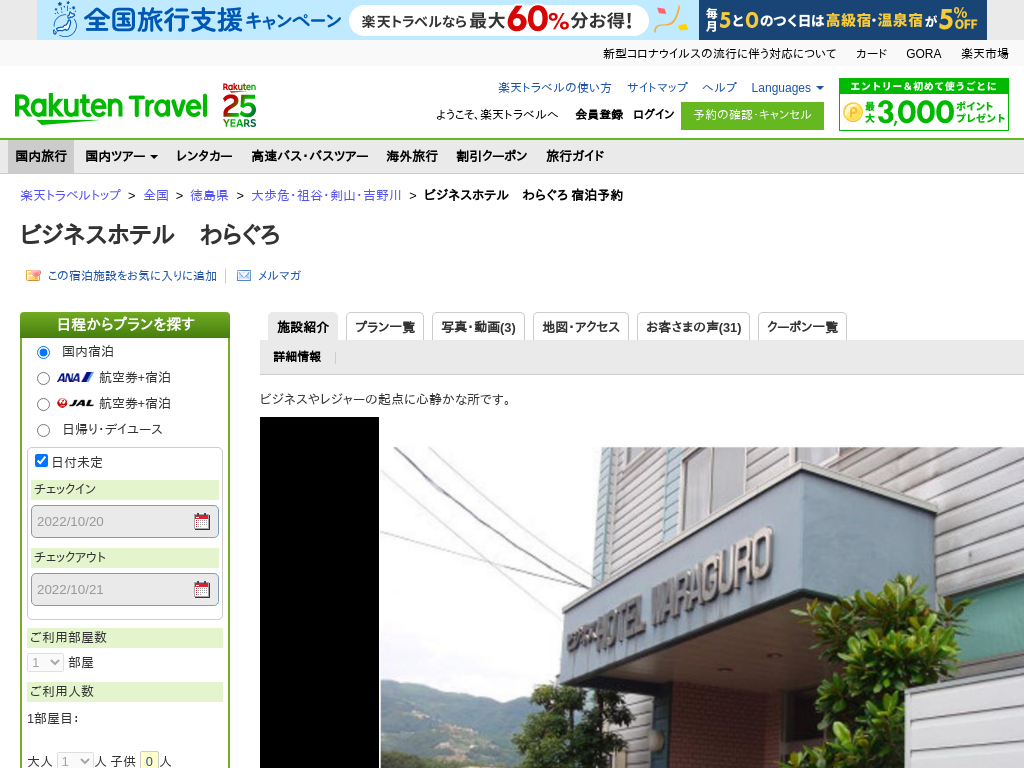Switch to the 写真・動画(3) tab
The width and height of the screenshot is (1024, 768).
[479, 327]
